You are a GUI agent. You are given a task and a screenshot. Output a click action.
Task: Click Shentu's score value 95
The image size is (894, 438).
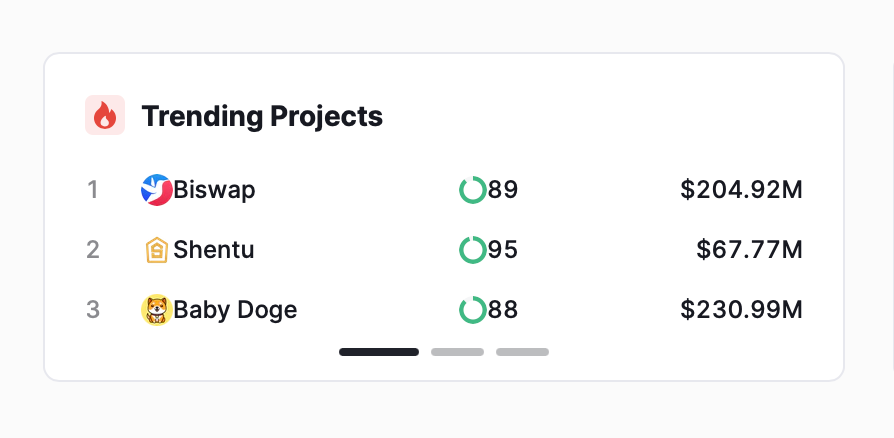(503, 250)
